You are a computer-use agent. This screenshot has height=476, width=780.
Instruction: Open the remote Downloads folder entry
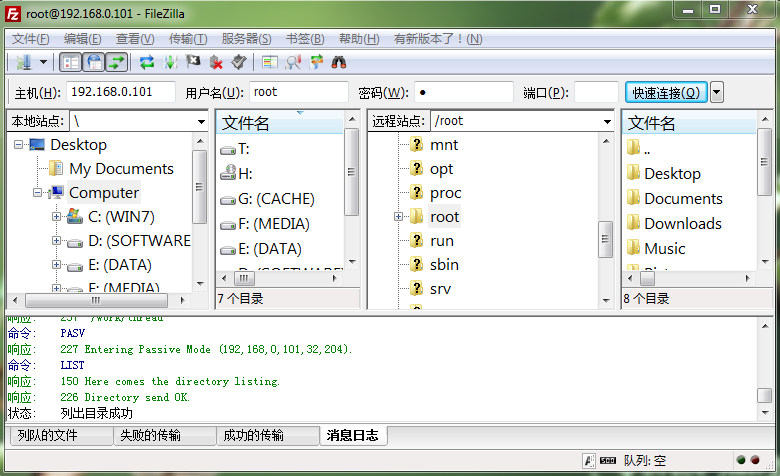point(682,223)
